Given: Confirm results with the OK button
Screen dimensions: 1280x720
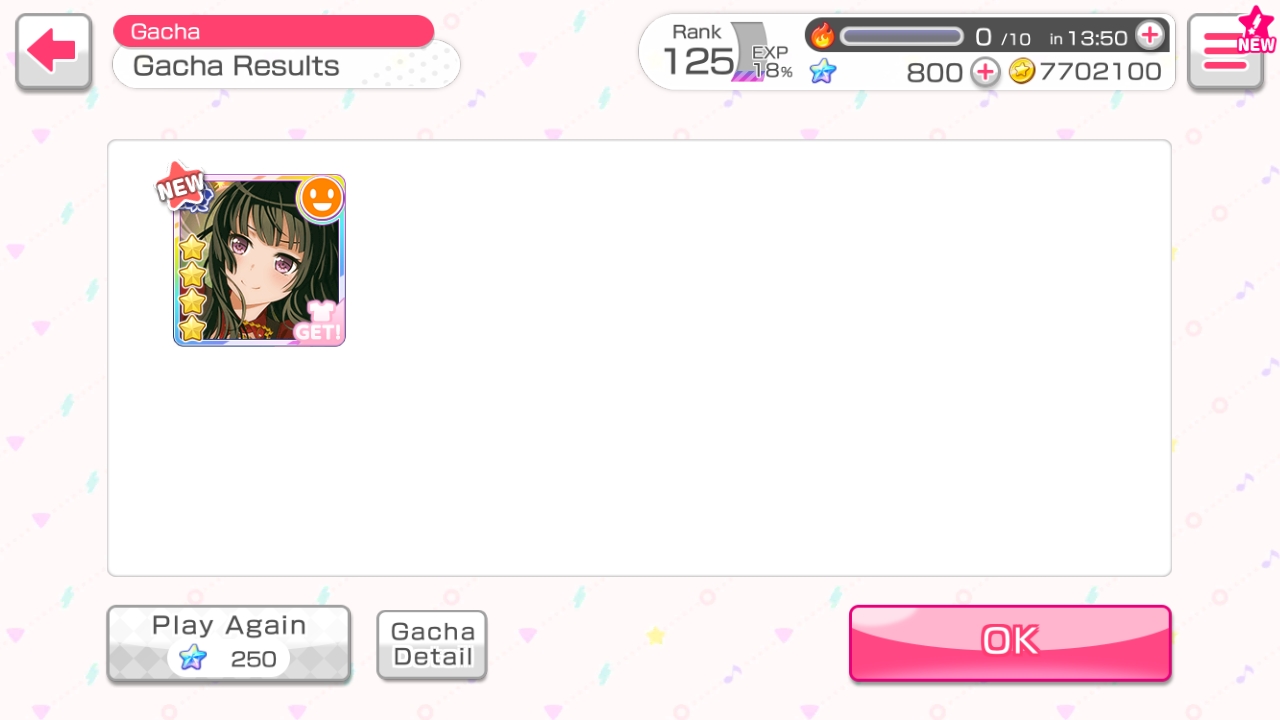Looking at the screenshot, I should (1010, 642).
